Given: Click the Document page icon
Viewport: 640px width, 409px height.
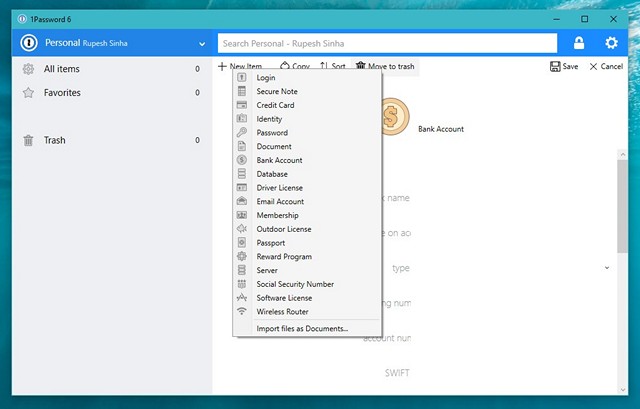Looking at the screenshot, I should pyautogui.click(x=242, y=146).
